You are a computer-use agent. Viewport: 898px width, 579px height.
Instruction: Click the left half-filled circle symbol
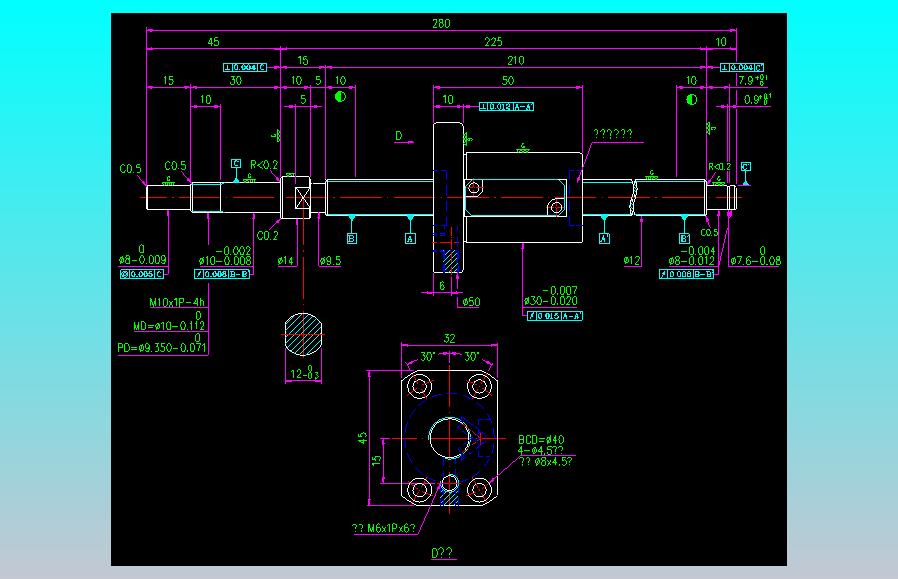click(x=340, y=97)
